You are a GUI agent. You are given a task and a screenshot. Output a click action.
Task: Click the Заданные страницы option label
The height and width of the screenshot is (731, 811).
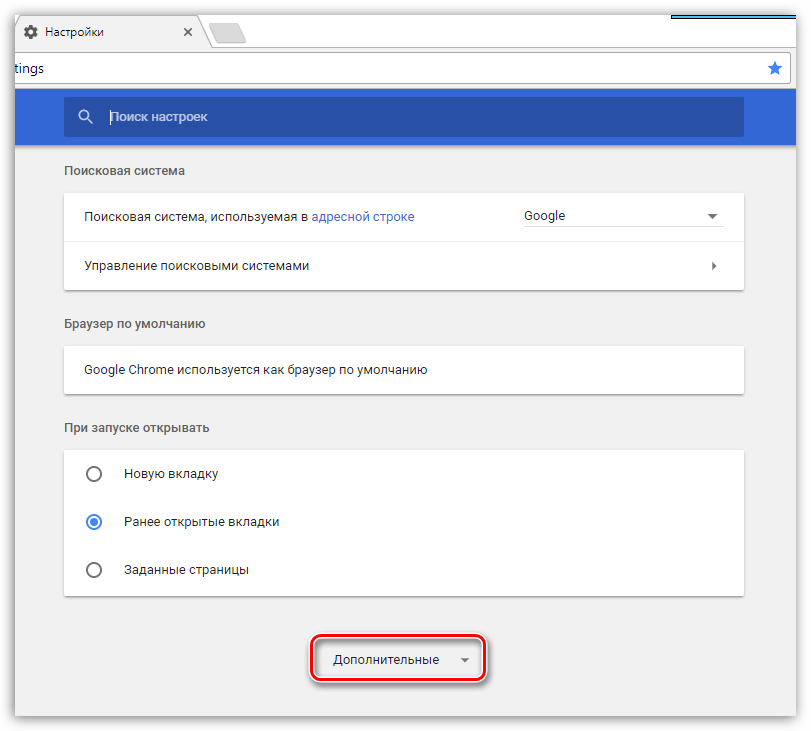click(x=186, y=570)
